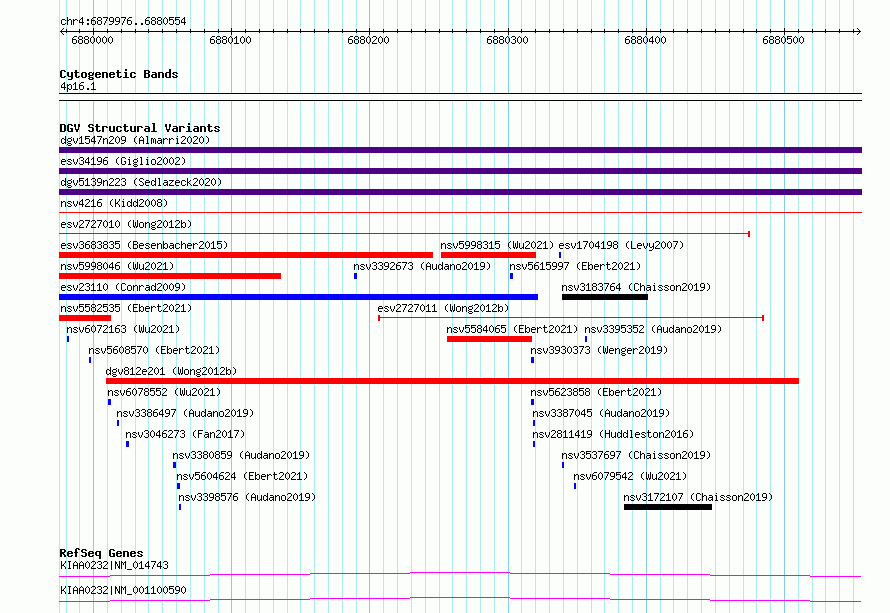This screenshot has width=890, height=613.
Task: Select nsv6078552 (Wu2021) variant label
Action: point(164,392)
